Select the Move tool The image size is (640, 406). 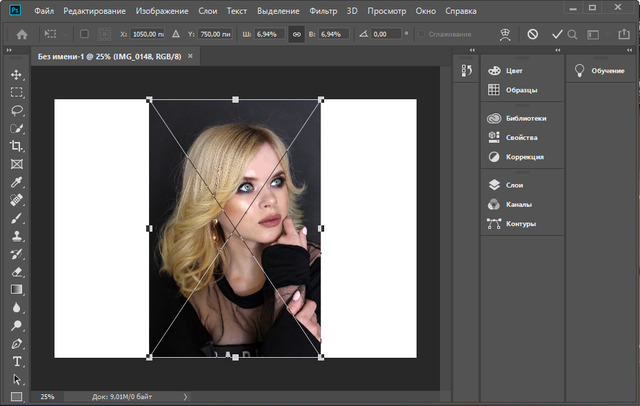(x=16, y=75)
